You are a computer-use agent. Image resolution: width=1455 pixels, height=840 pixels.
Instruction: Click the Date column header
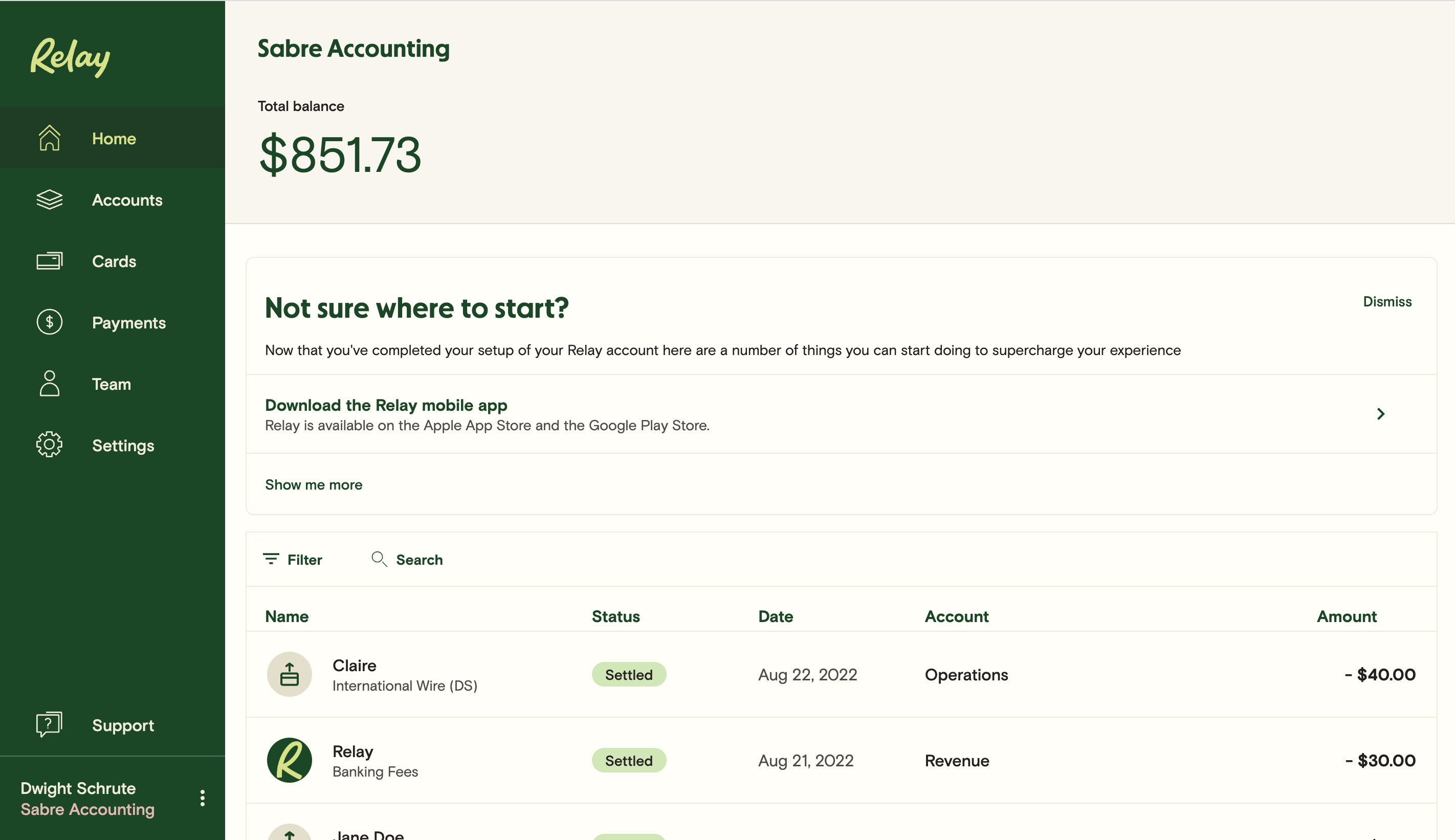776,616
